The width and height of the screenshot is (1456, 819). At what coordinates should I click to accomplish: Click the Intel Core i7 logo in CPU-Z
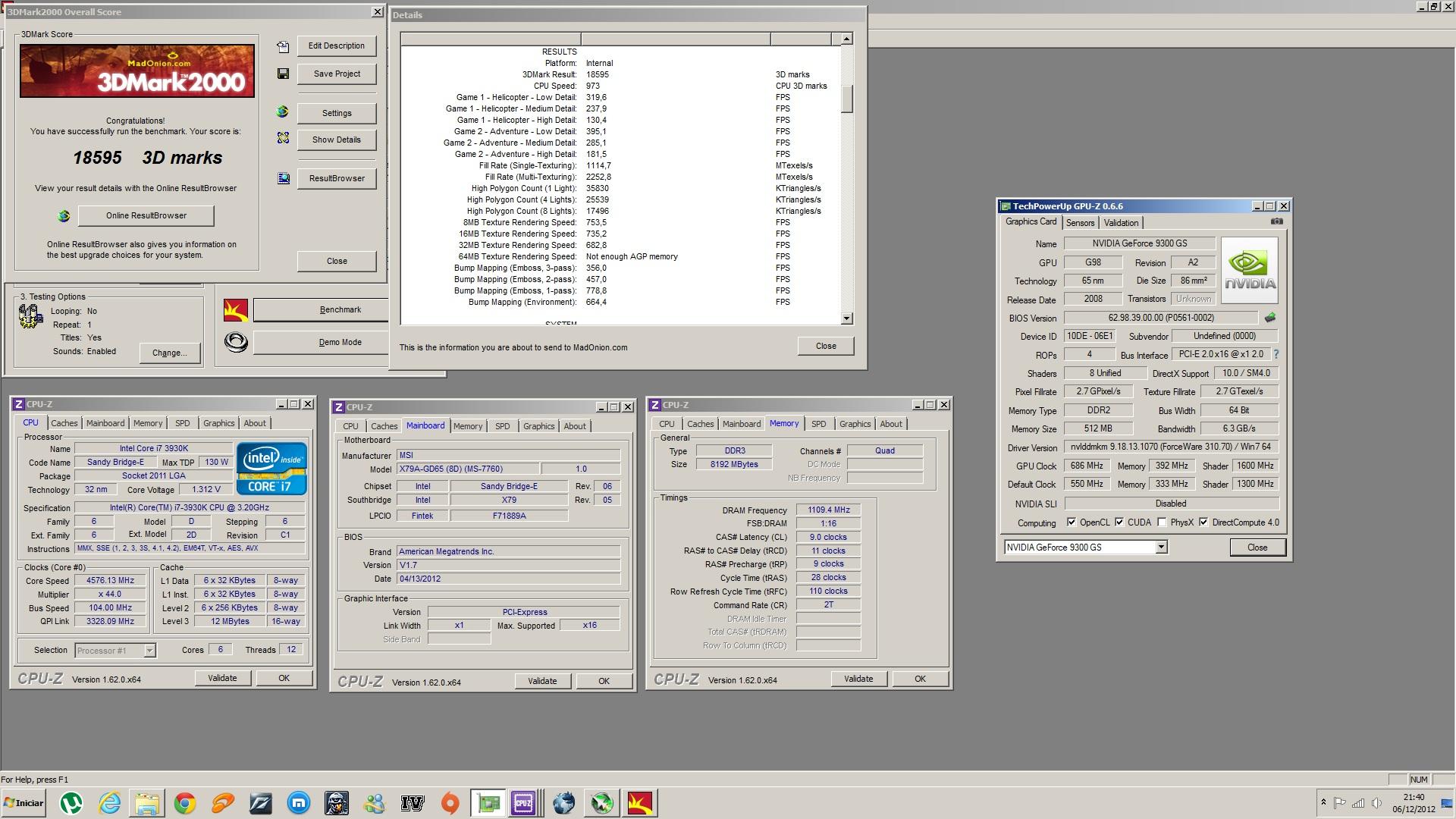tap(271, 469)
